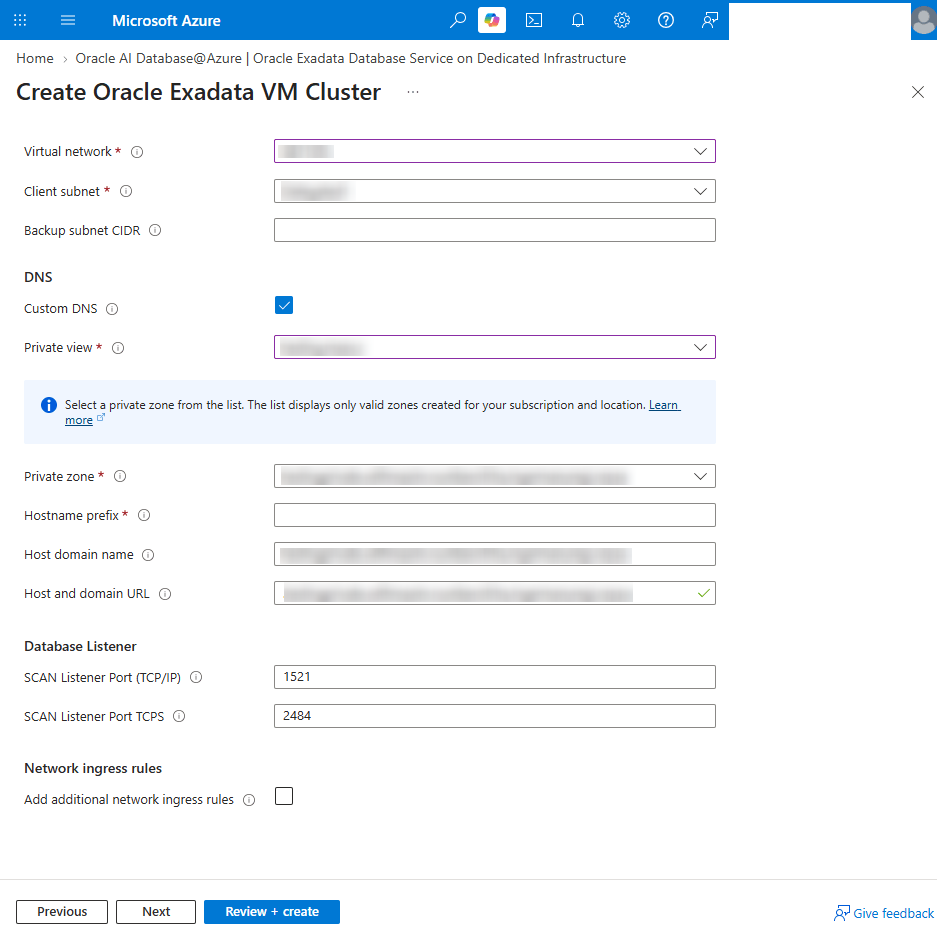This screenshot has height=943, width=937.
Task: Launch Copilot from the top bar
Action: click(492, 20)
